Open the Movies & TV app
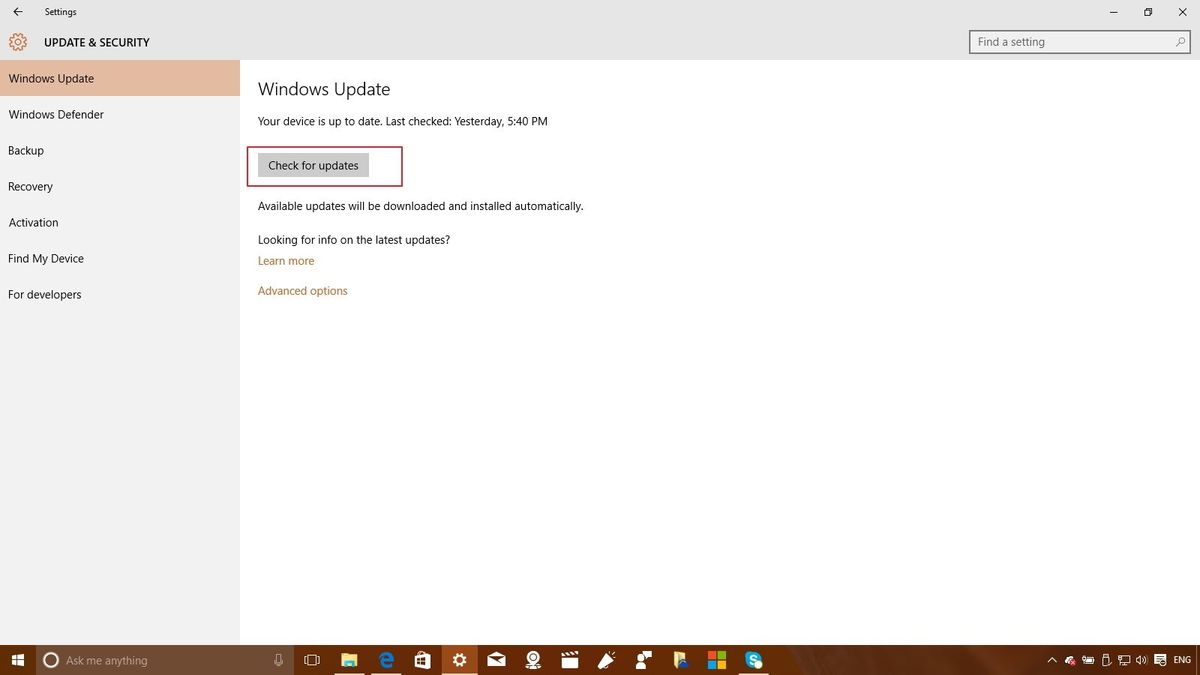1200x675 pixels. point(569,660)
